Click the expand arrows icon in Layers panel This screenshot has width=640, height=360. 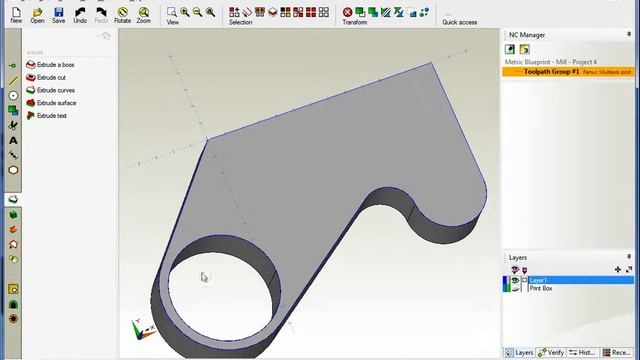point(629,269)
